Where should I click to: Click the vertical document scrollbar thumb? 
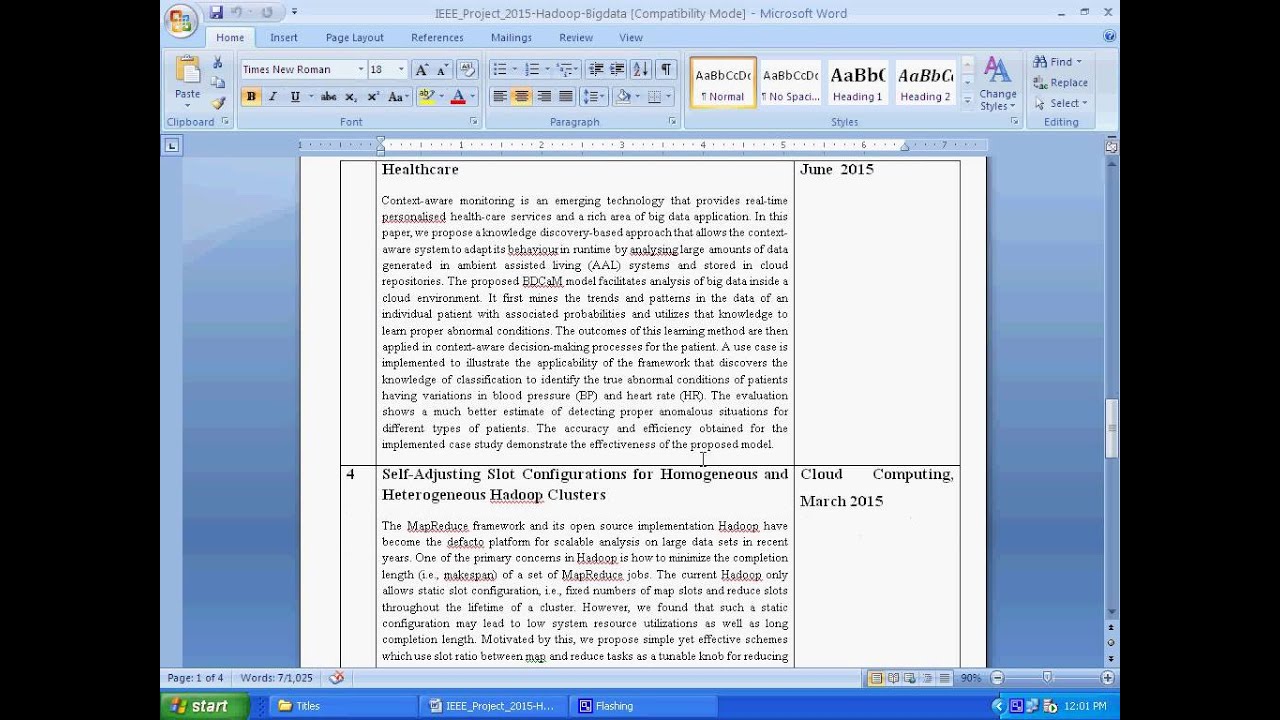(1111, 429)
